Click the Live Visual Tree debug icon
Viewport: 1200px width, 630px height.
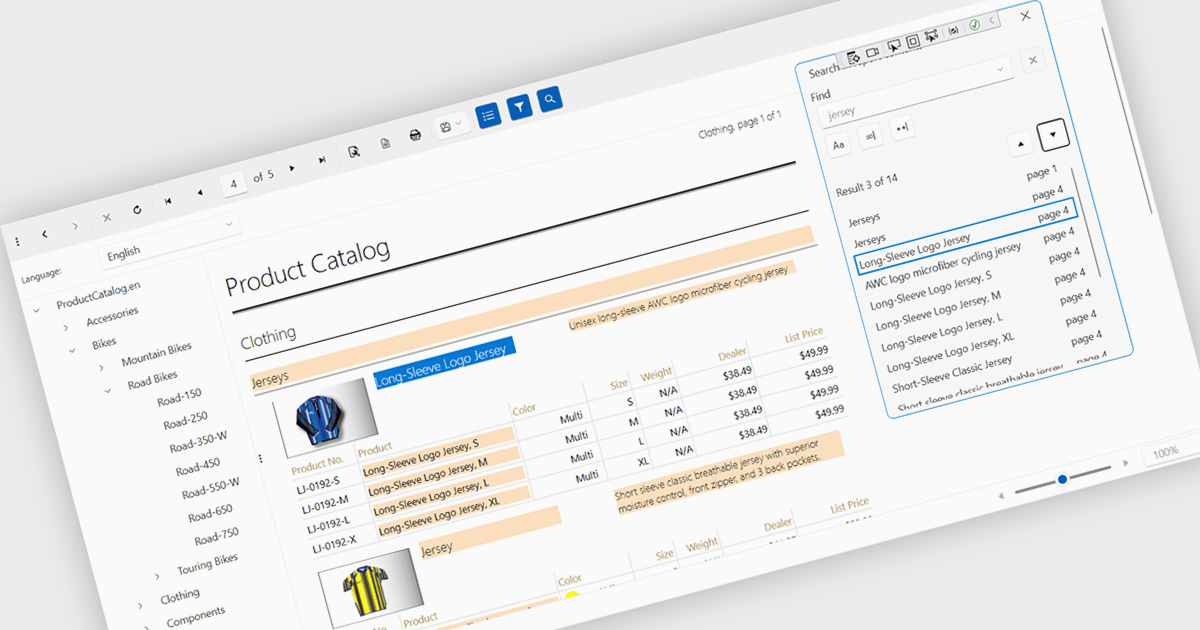click(x=854, y=58)
